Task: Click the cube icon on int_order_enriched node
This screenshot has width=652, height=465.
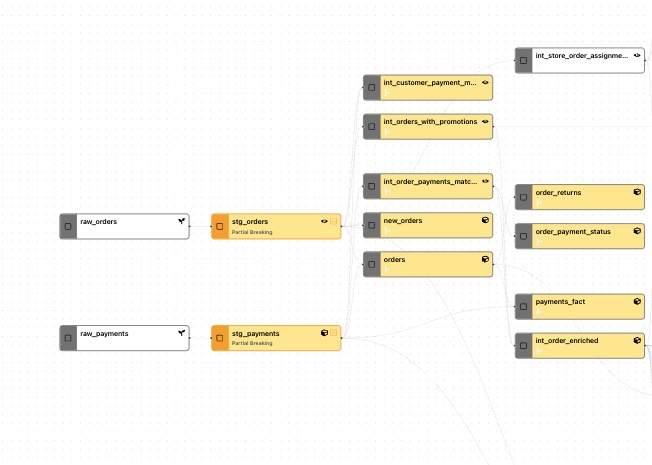Action: click(637, 340)
